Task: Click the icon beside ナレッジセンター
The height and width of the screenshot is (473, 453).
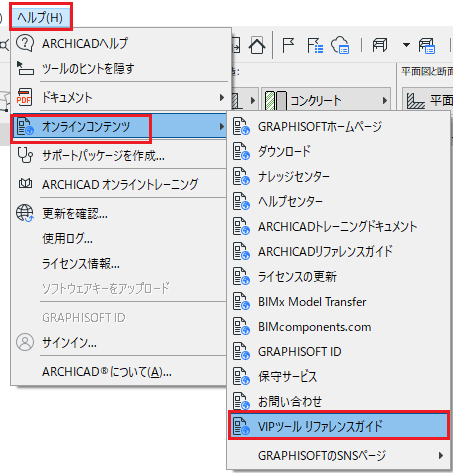Action: click(241, 176)
